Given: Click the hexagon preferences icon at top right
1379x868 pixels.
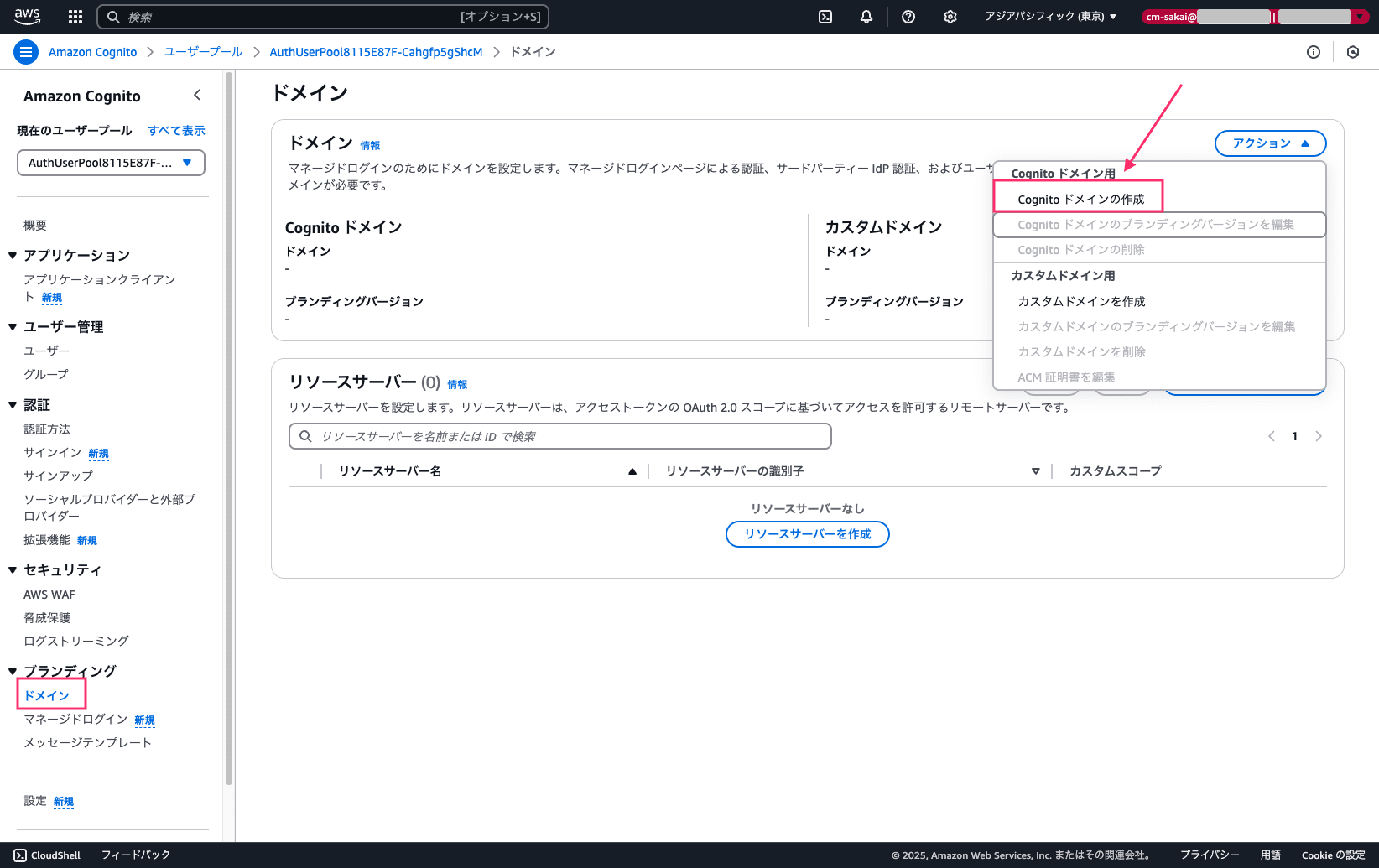Looking at the screenshot, I should point(1353,52).
